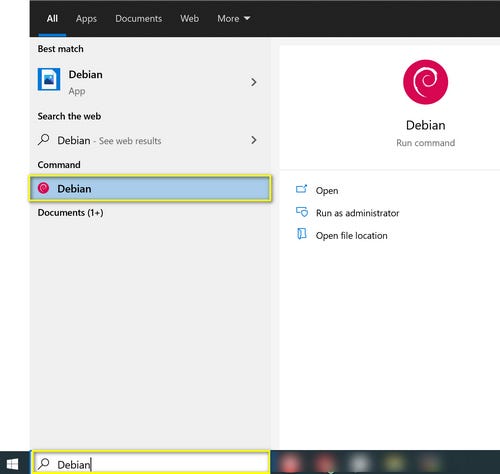Click the Run as administrator shield icon
The width and height of the screenshot is (500, 474).
302,212
